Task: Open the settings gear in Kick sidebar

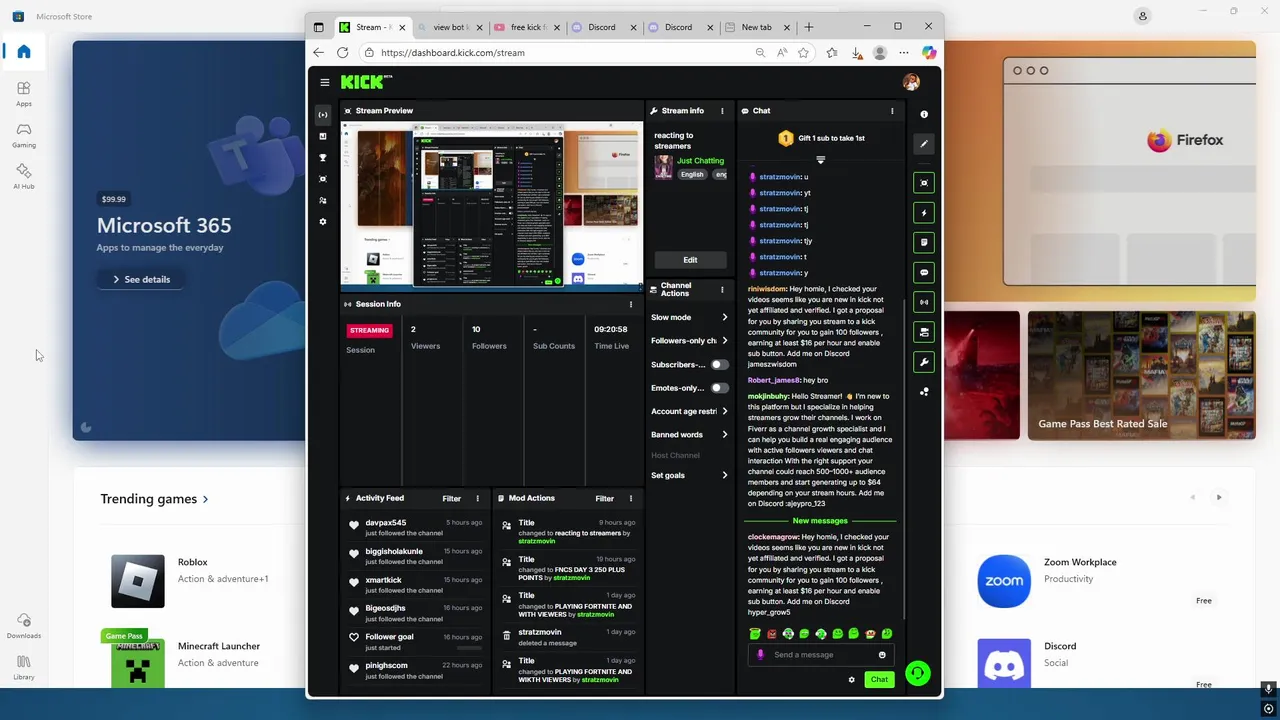Action: [322, 221]
